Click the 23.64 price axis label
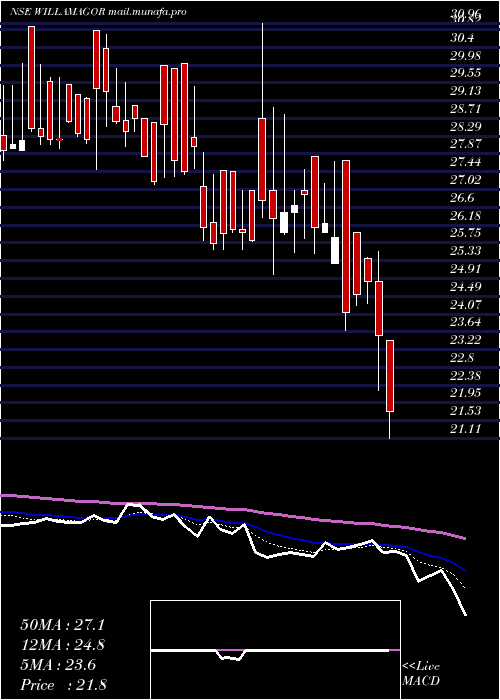Screen dimensions: 500x700 pyautogui.click(x=465, y=322)
